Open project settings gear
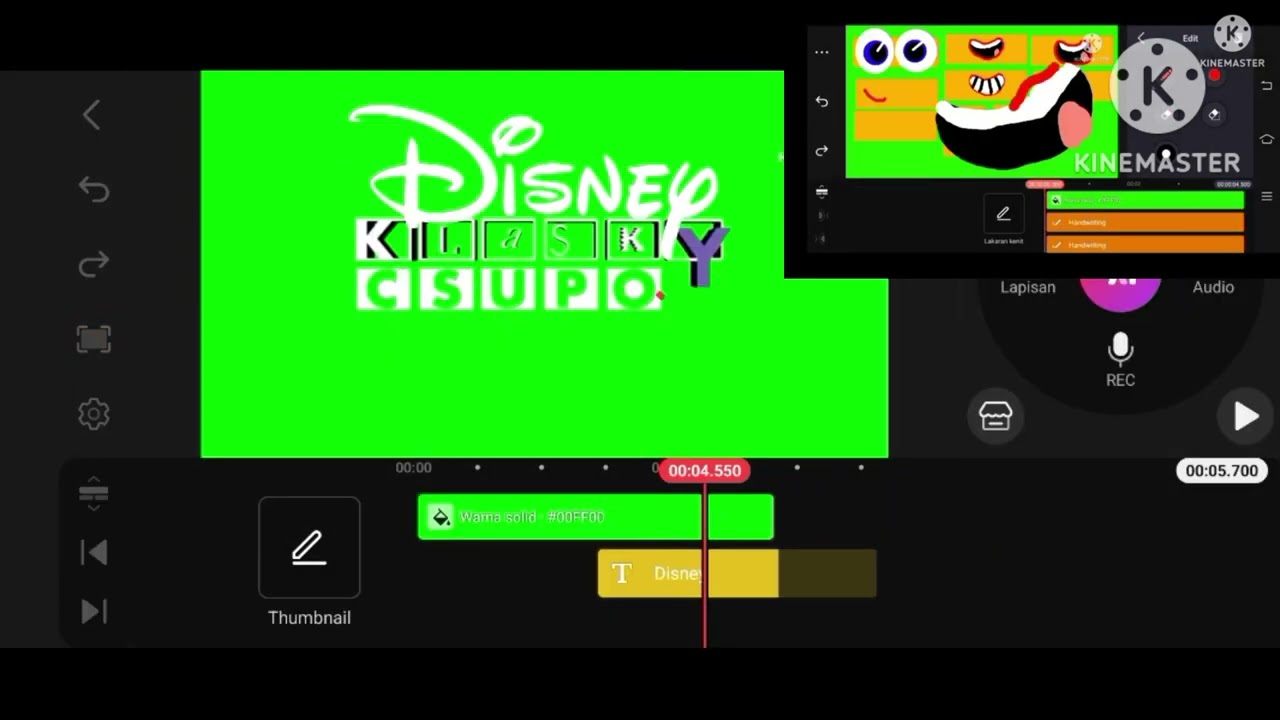The height and width of the screenshot is (720, 1280). pos(94,414)
